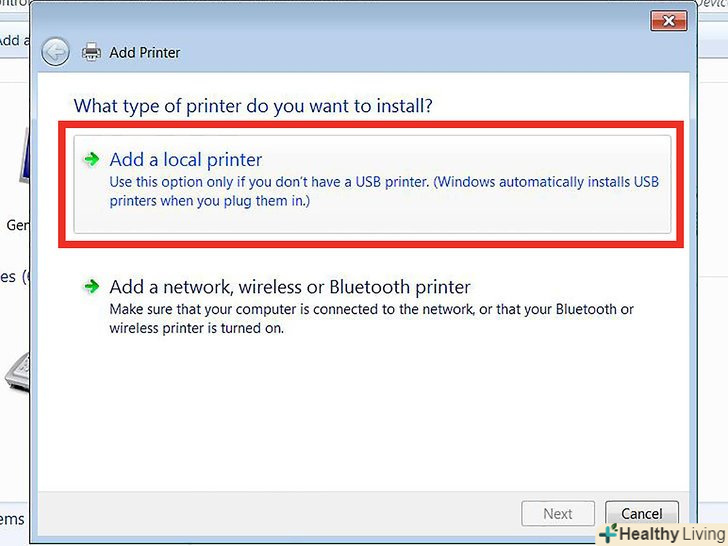Click the items count text in the status bar
The image size is (728, 546).
pos(12,518)
